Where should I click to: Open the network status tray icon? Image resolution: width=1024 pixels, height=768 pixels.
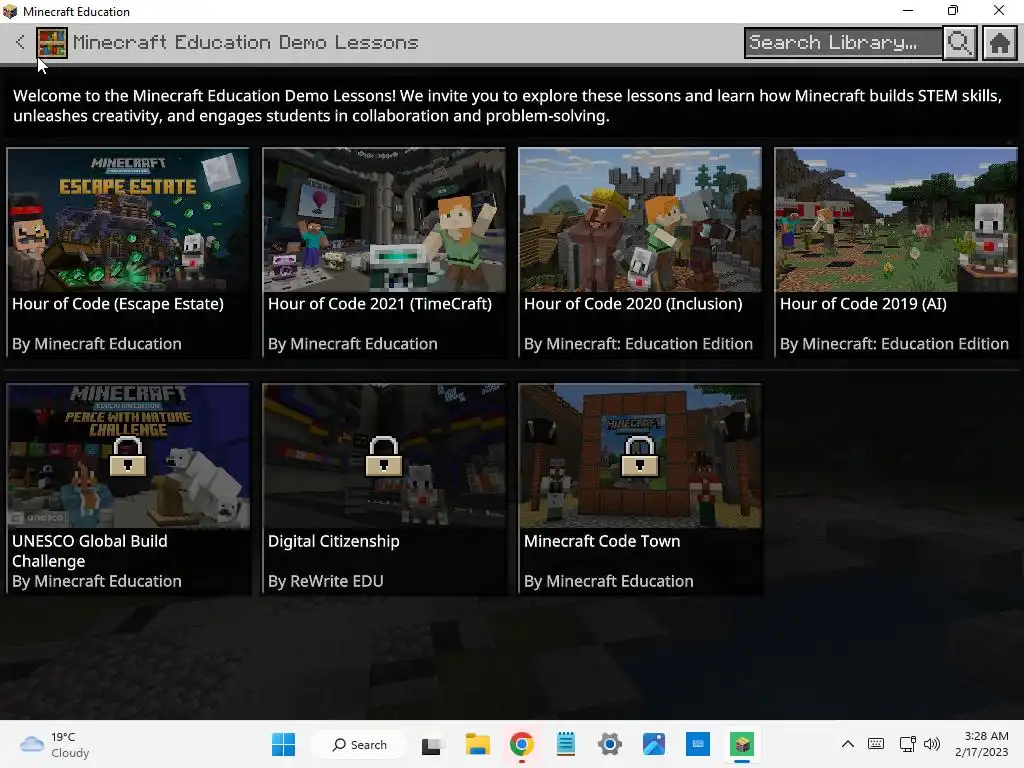tap(907, 744)
